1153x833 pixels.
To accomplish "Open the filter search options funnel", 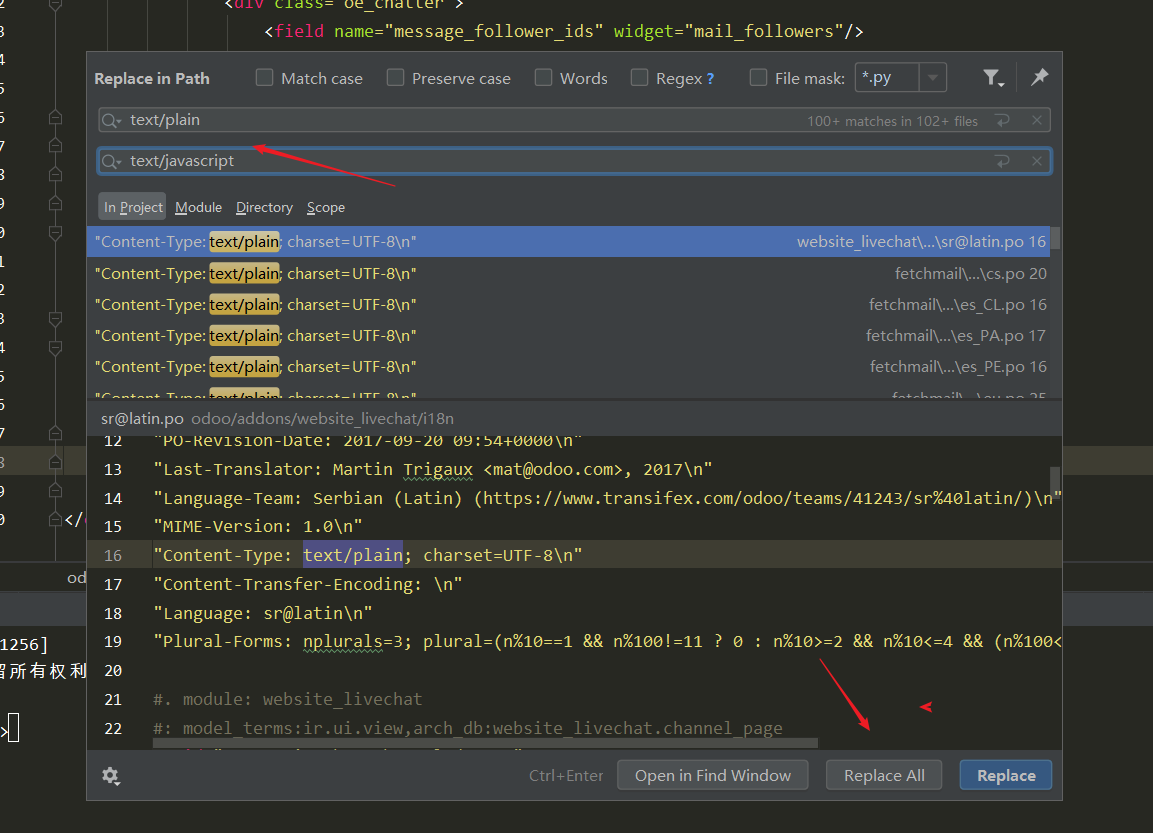I will coord(993,77).
